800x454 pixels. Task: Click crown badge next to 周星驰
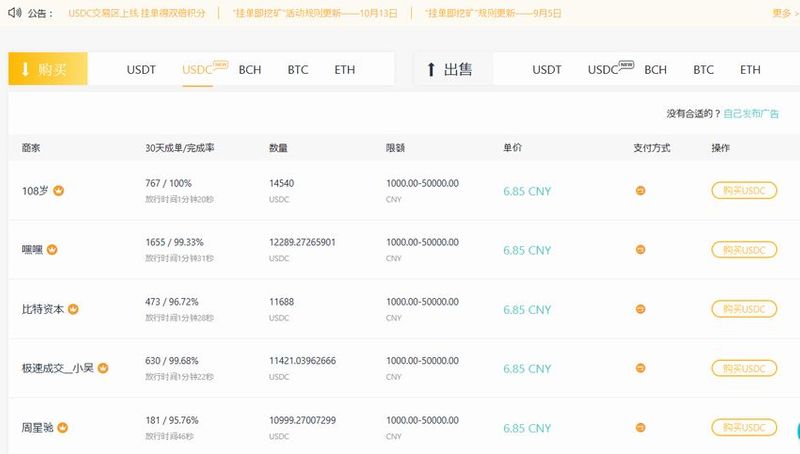click(62, 428)
